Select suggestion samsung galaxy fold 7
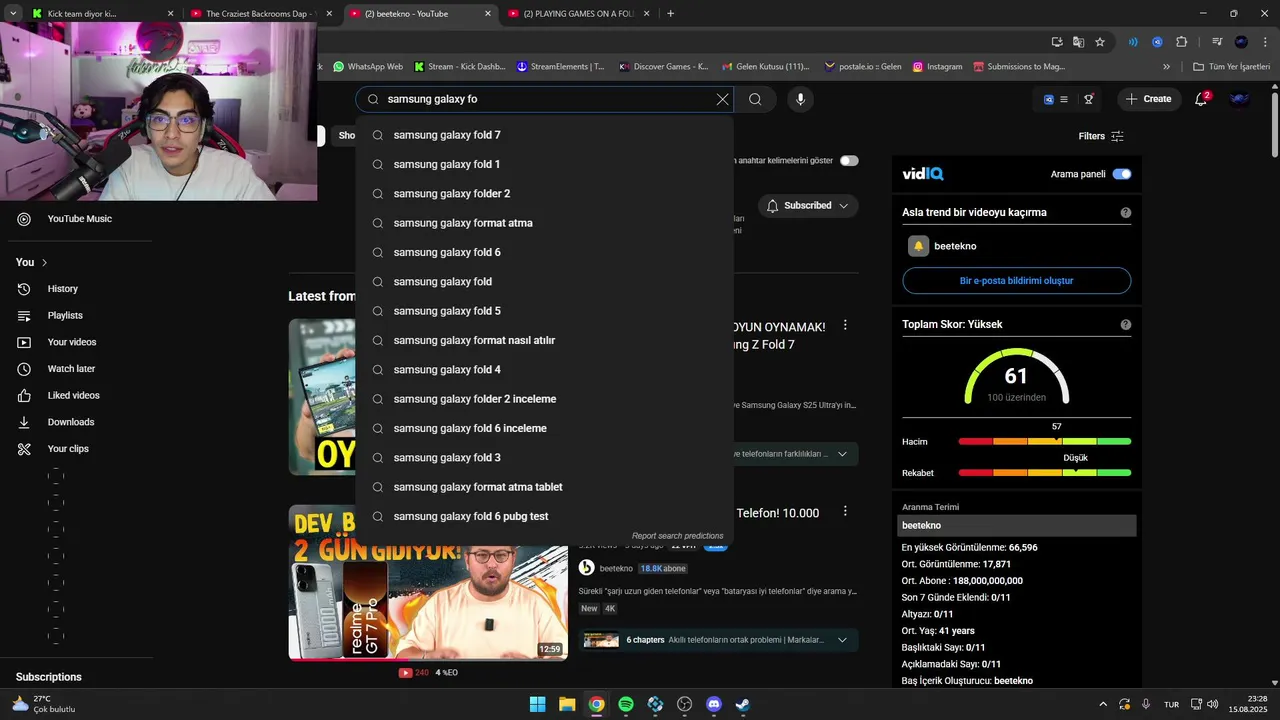This screenshot has width=1280, height=720. [544, 135]
